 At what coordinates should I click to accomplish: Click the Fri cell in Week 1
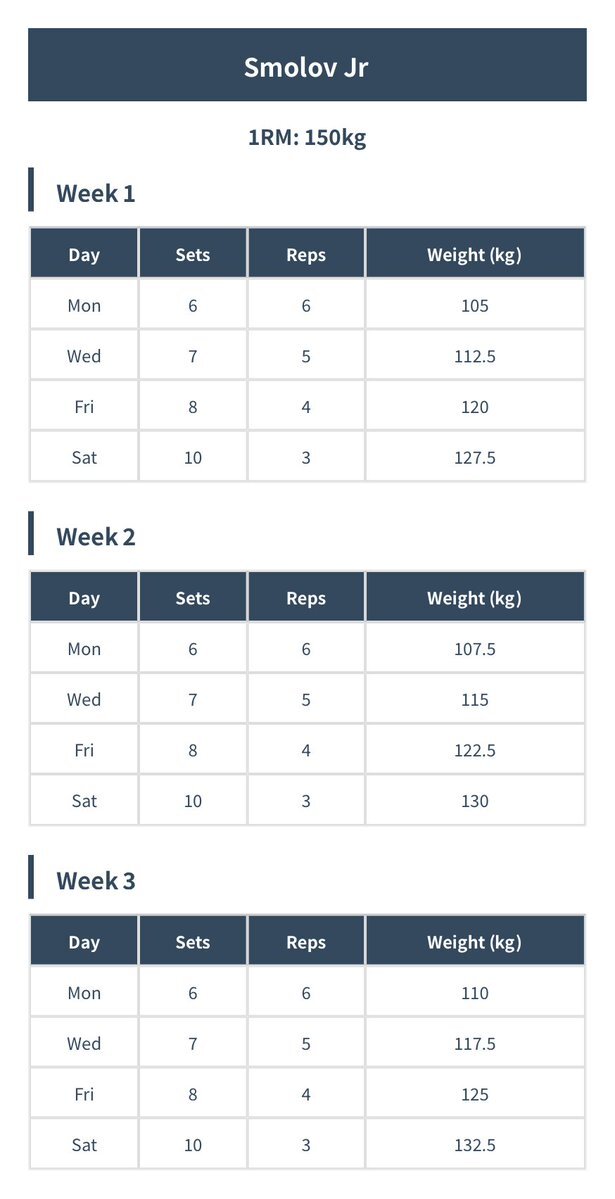[x=84, y=406]
